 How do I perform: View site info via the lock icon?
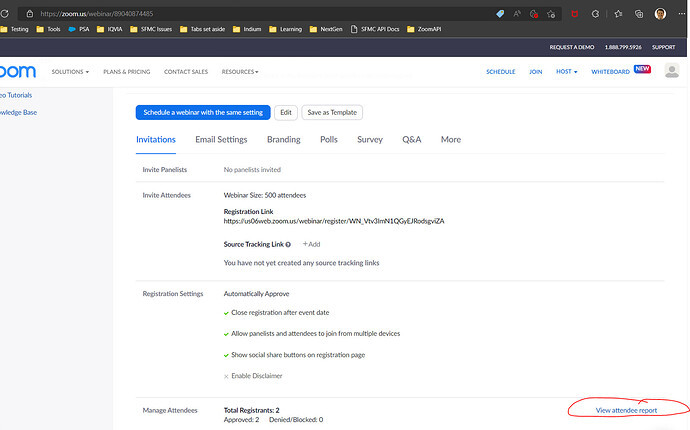coord(29,14)
